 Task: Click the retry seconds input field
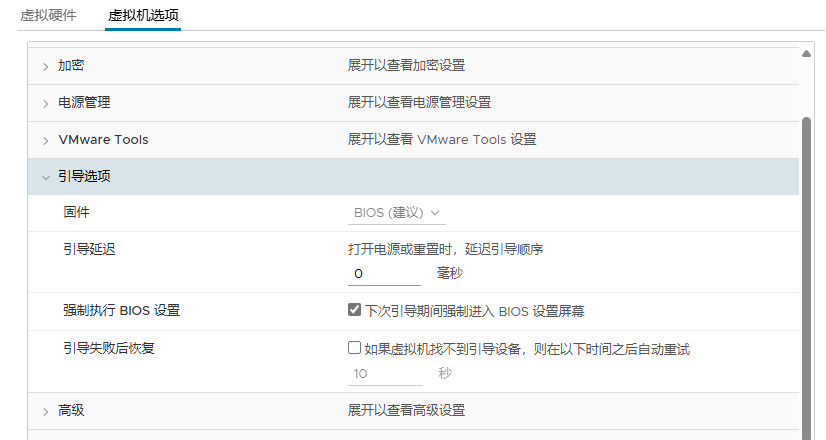click(384, 373)
